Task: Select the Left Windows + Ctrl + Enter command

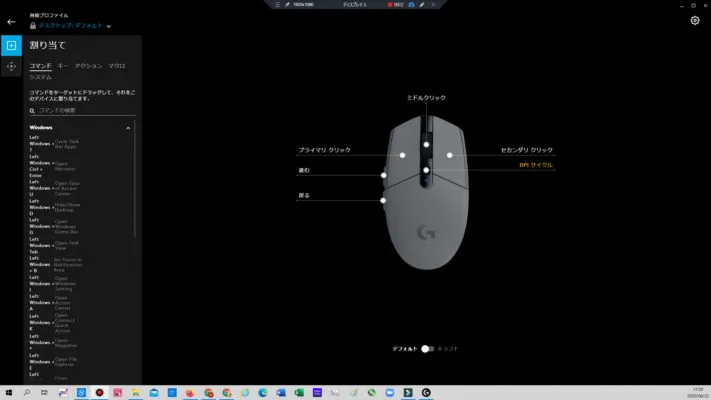Action: pyautogui.click(x=53, y=166)
